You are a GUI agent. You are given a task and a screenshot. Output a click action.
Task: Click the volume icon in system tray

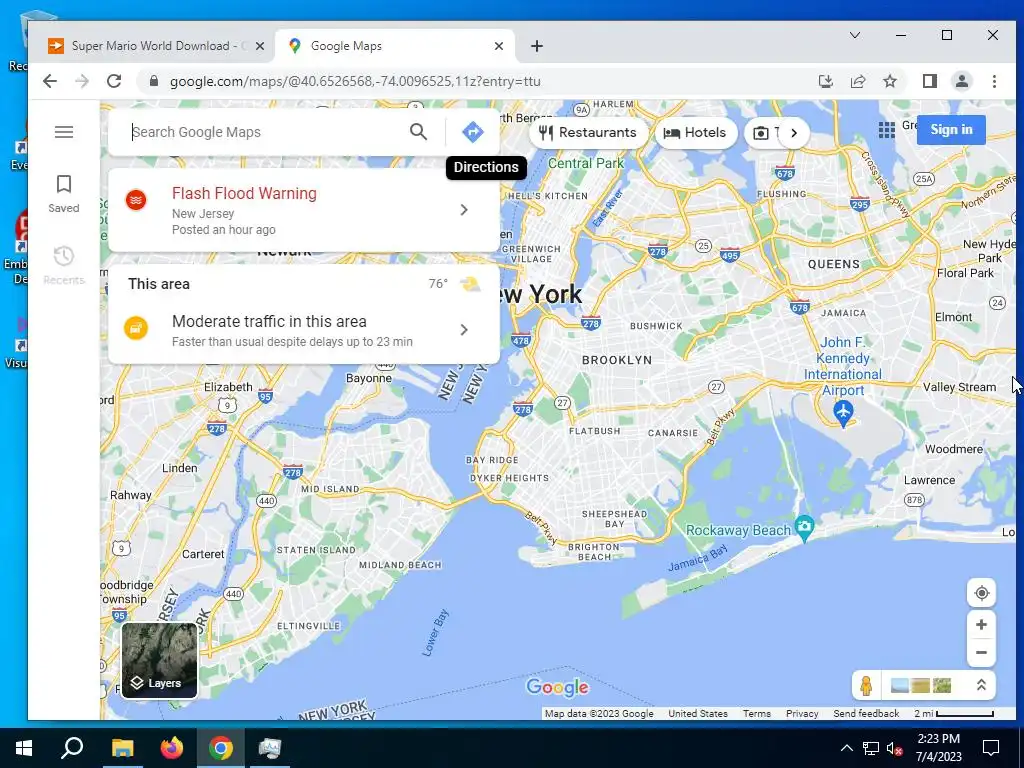pyautogui.click(x=894, y=748)
